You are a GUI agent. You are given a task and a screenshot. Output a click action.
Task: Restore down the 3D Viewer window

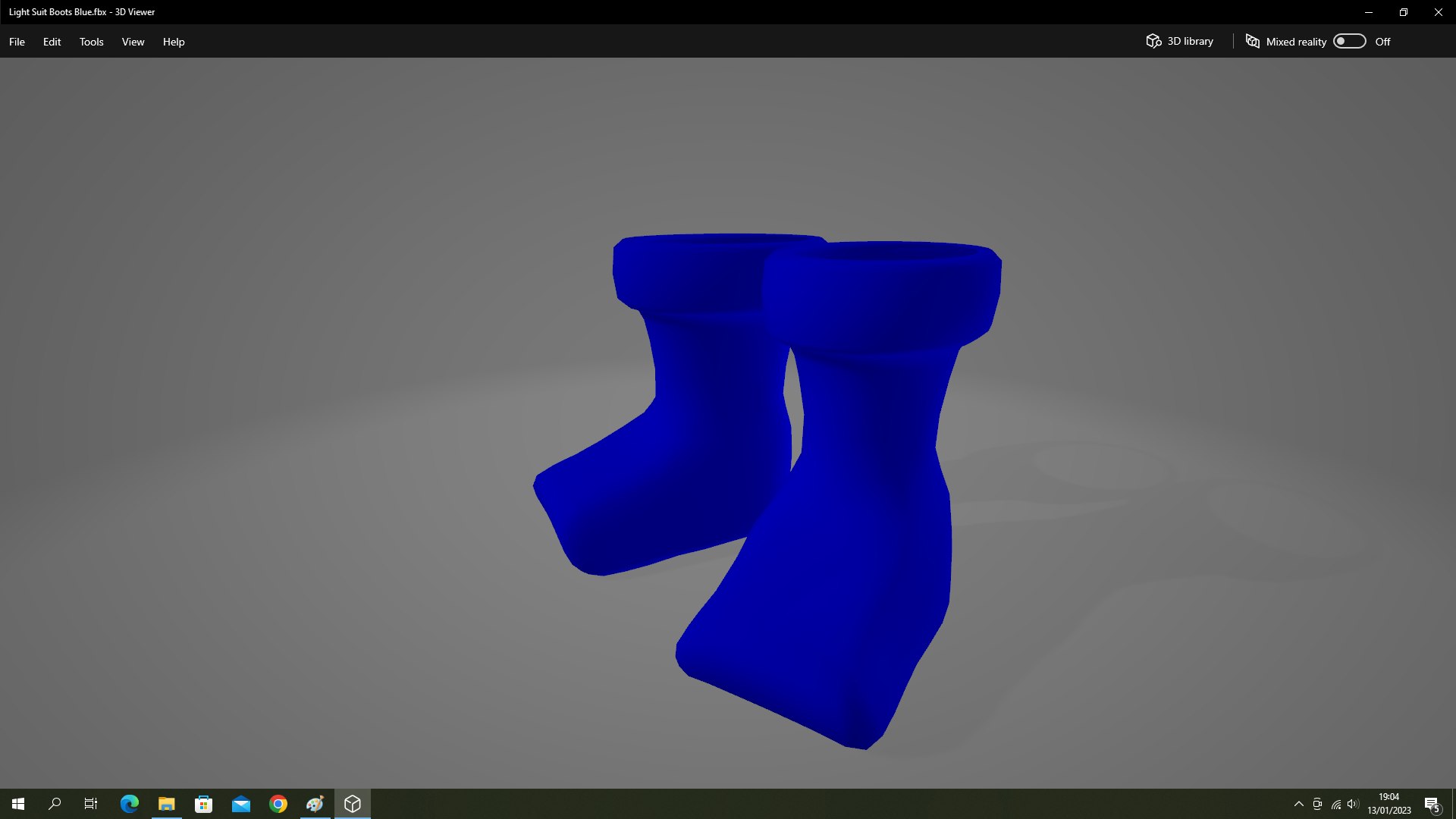click(x=1404, y=12)
